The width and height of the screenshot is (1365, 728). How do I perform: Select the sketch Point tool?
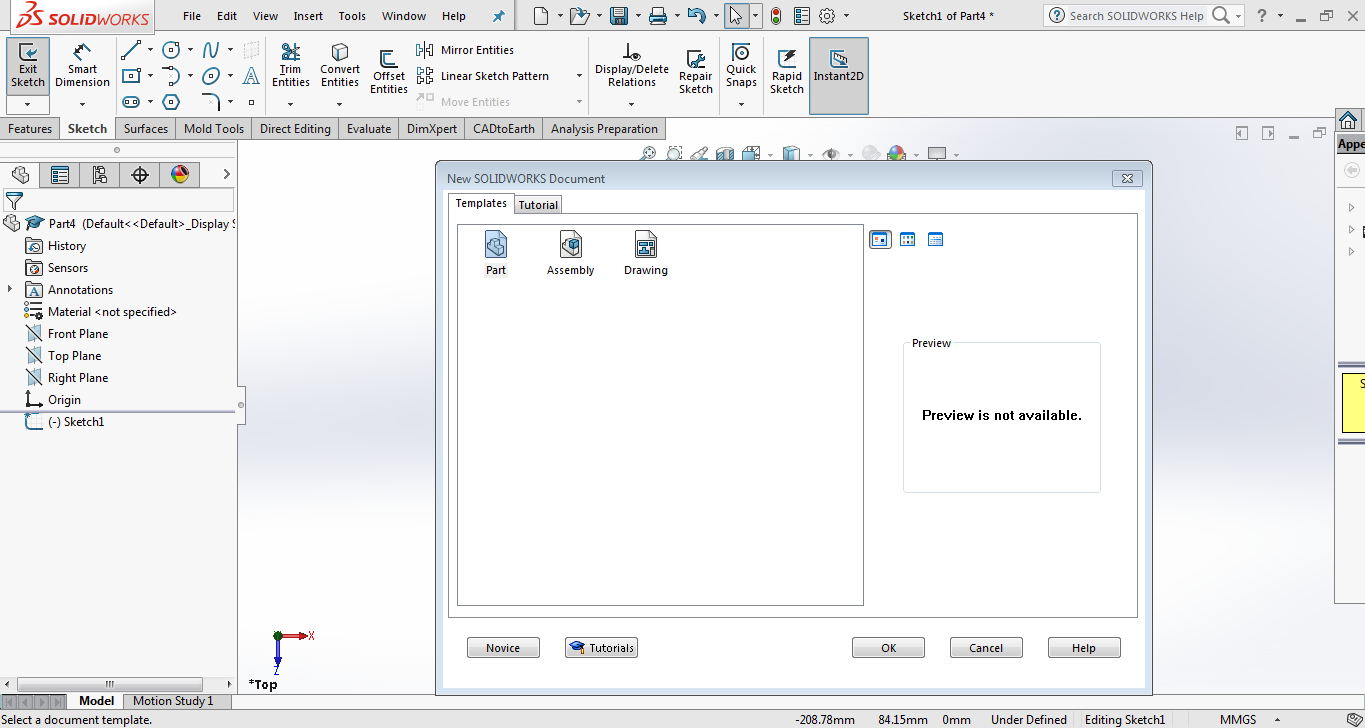click(x=251, y=102)
